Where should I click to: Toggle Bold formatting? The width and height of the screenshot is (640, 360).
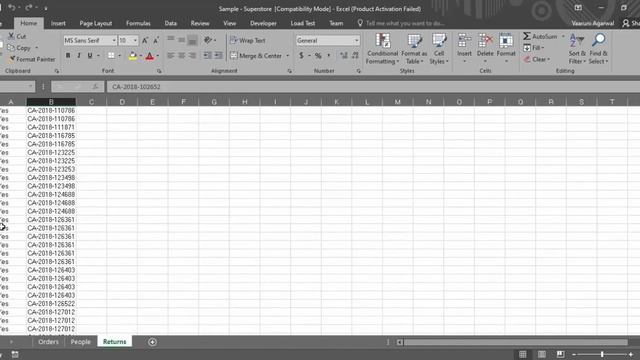68,56
